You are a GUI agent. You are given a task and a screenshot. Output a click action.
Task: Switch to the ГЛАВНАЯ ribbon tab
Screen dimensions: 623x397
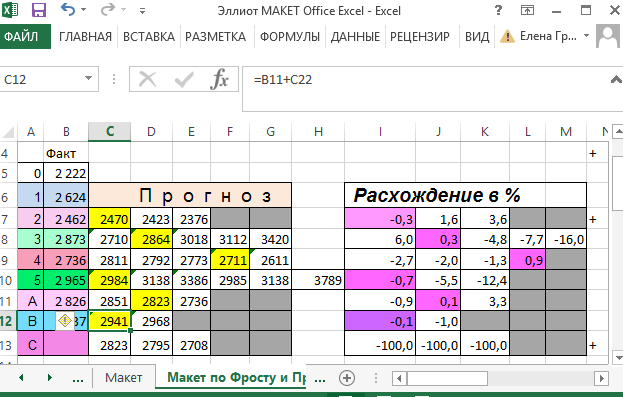click(x=85, y=37)
